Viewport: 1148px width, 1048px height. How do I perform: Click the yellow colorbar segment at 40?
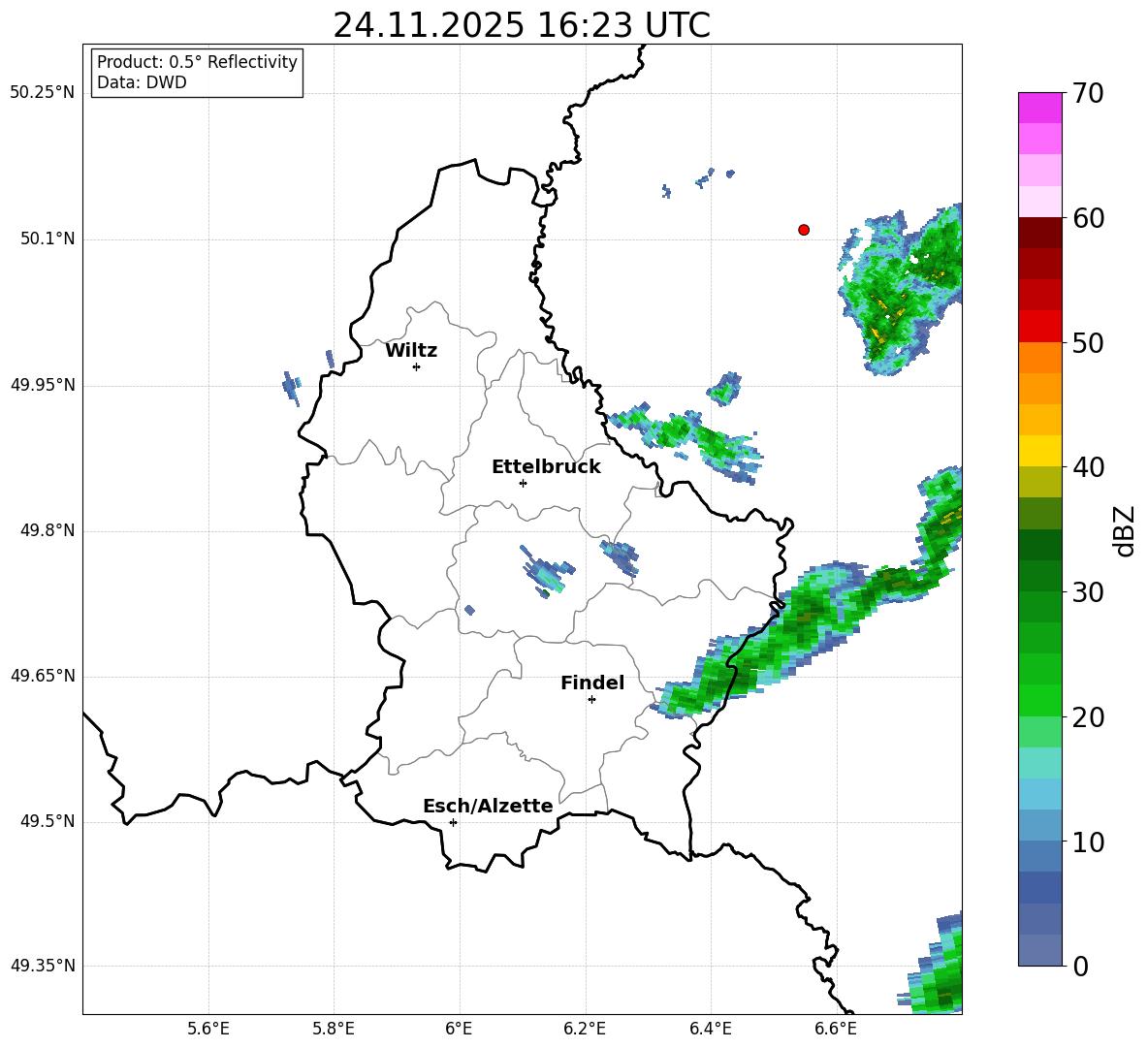pos(1039,451)
